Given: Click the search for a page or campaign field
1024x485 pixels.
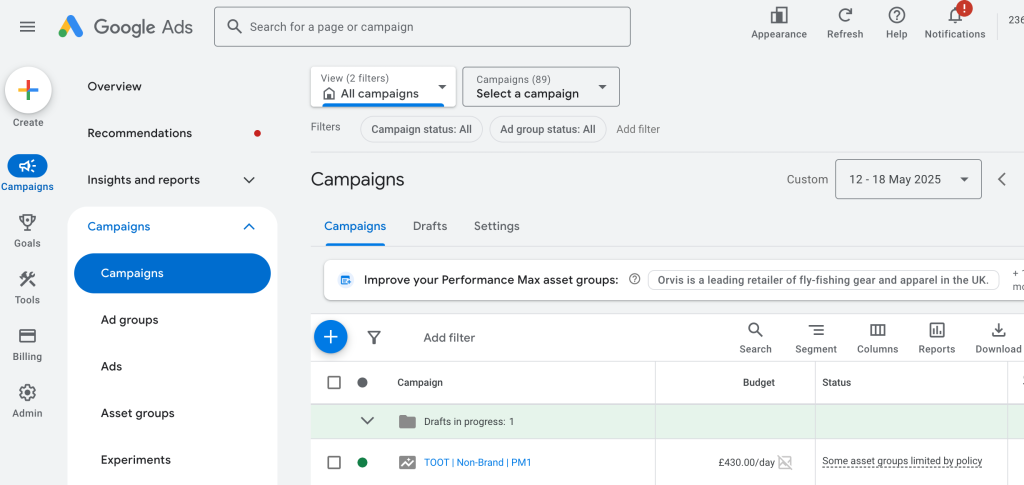Looking at the screenshot, I should (x=422, y=27).
